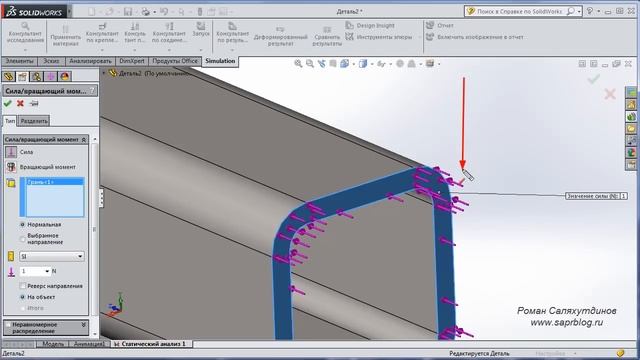Expand the Деталь2 flyout tree in the viewport
The height and width of the screenshot is (360, 640).
[104, 73]
